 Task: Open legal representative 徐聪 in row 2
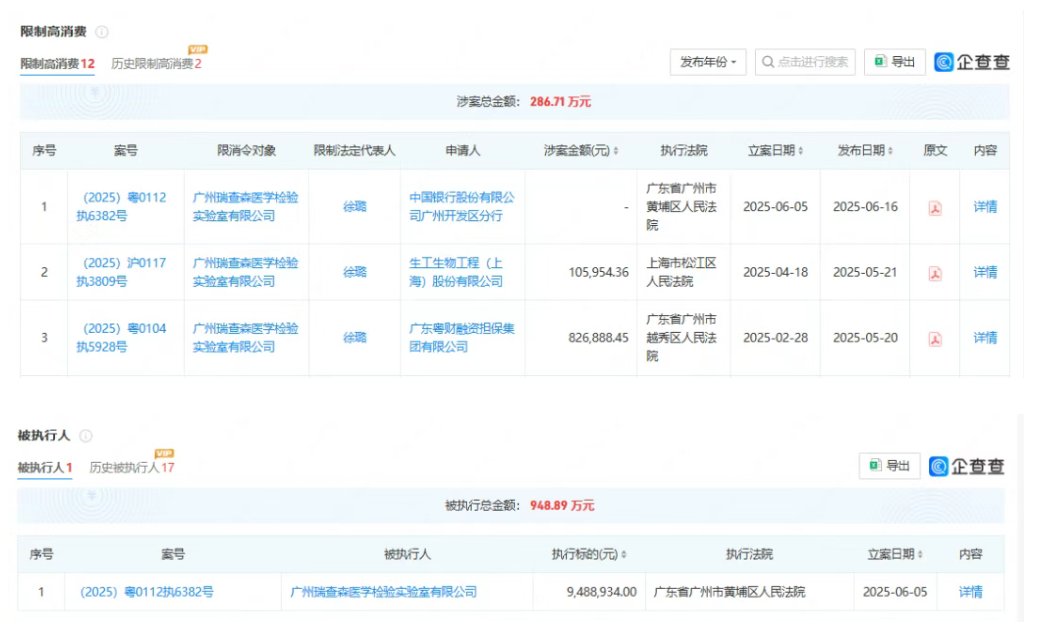tap(354, 272)
